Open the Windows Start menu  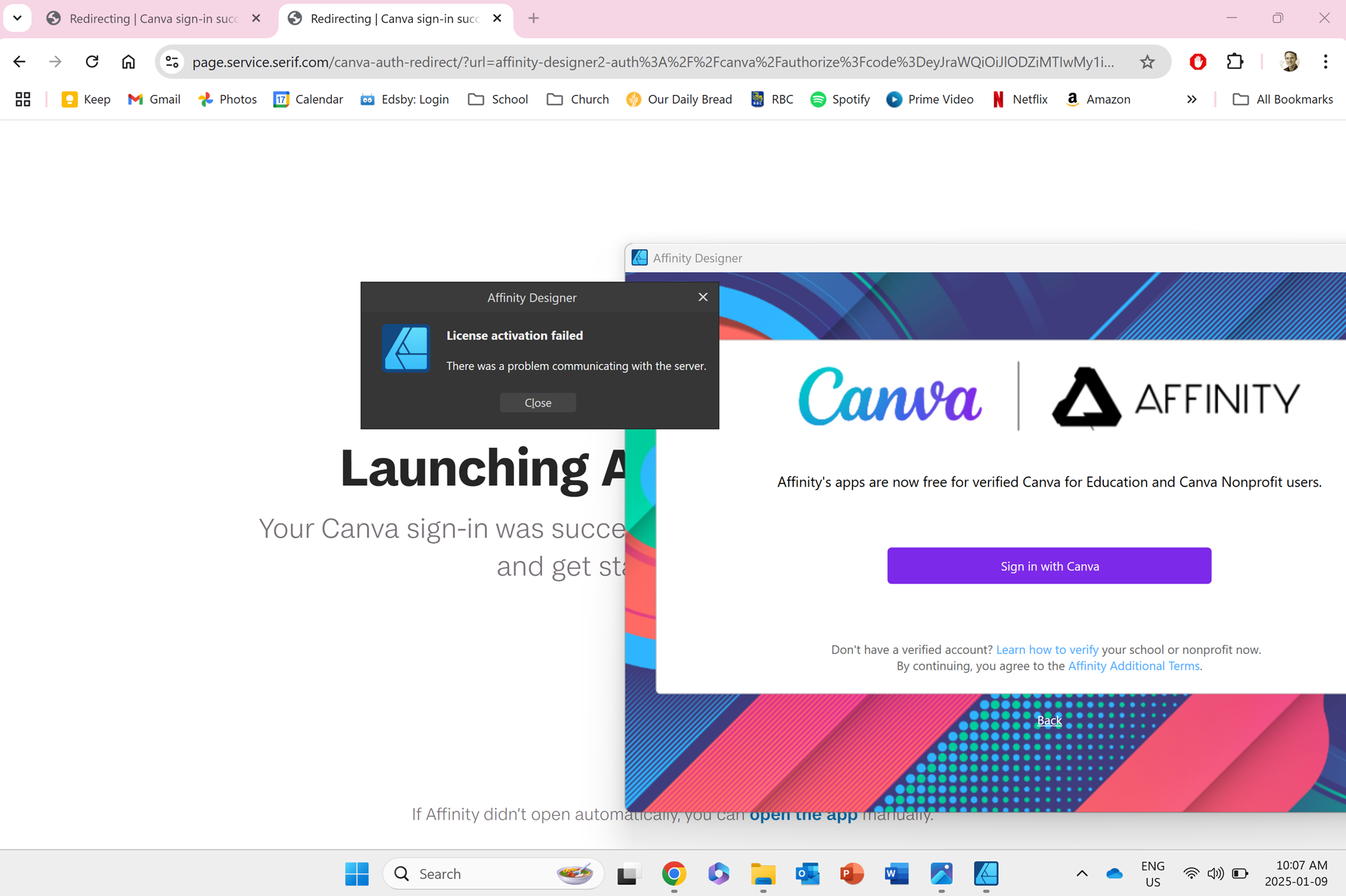357,874
